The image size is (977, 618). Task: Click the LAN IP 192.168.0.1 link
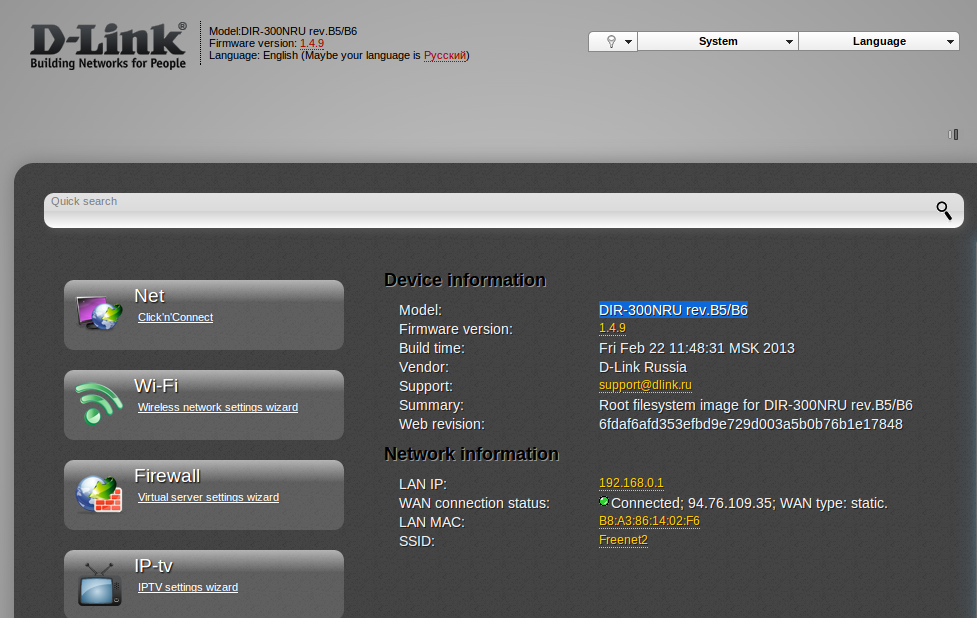coord(631,483)
